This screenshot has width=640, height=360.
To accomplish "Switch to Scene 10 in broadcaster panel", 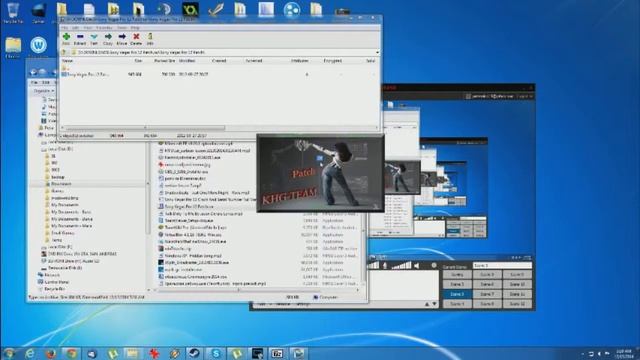I will [517, 284].
